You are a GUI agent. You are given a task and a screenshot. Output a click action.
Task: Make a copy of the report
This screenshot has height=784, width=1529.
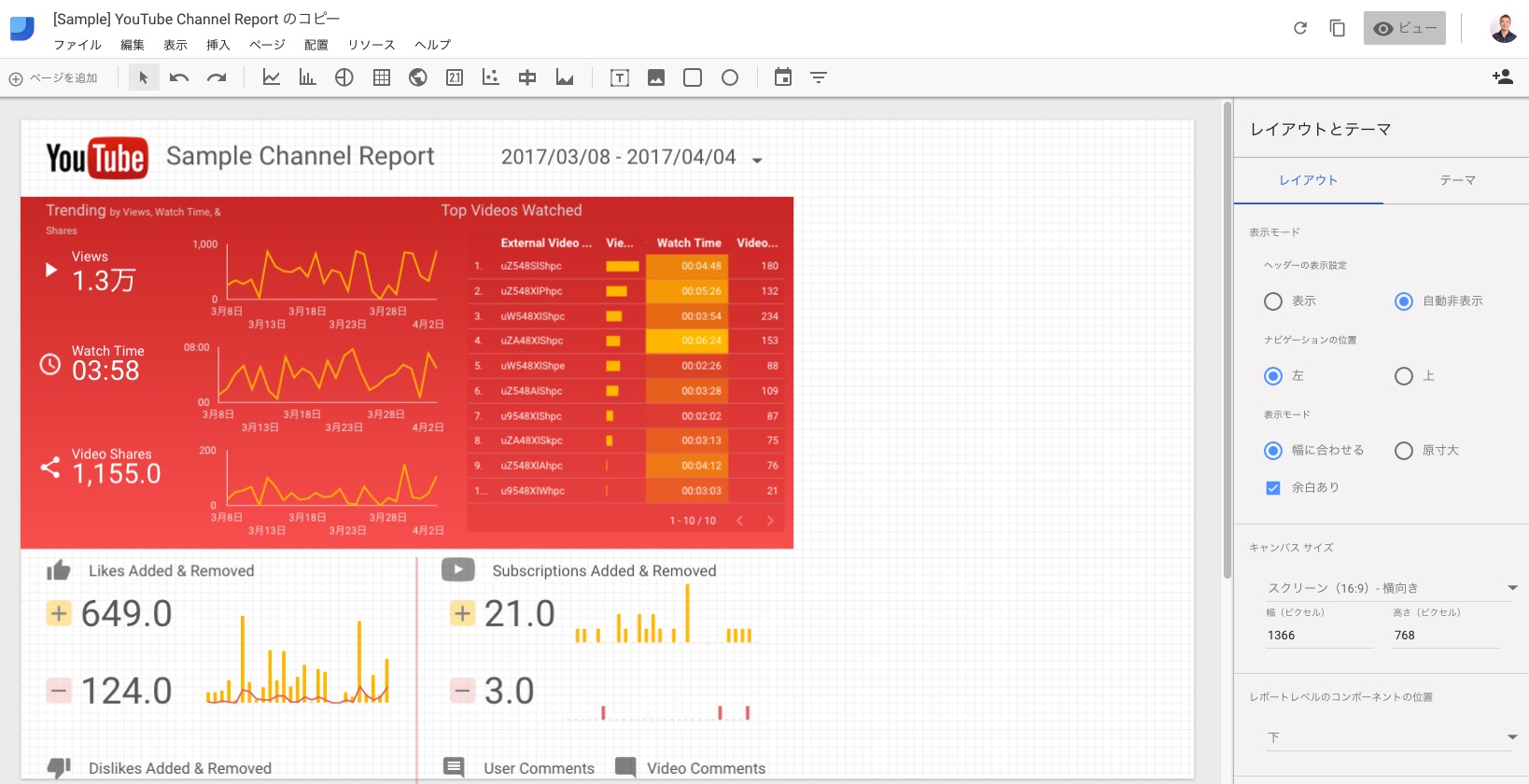pyautogui.click(x=1338, y=28)
